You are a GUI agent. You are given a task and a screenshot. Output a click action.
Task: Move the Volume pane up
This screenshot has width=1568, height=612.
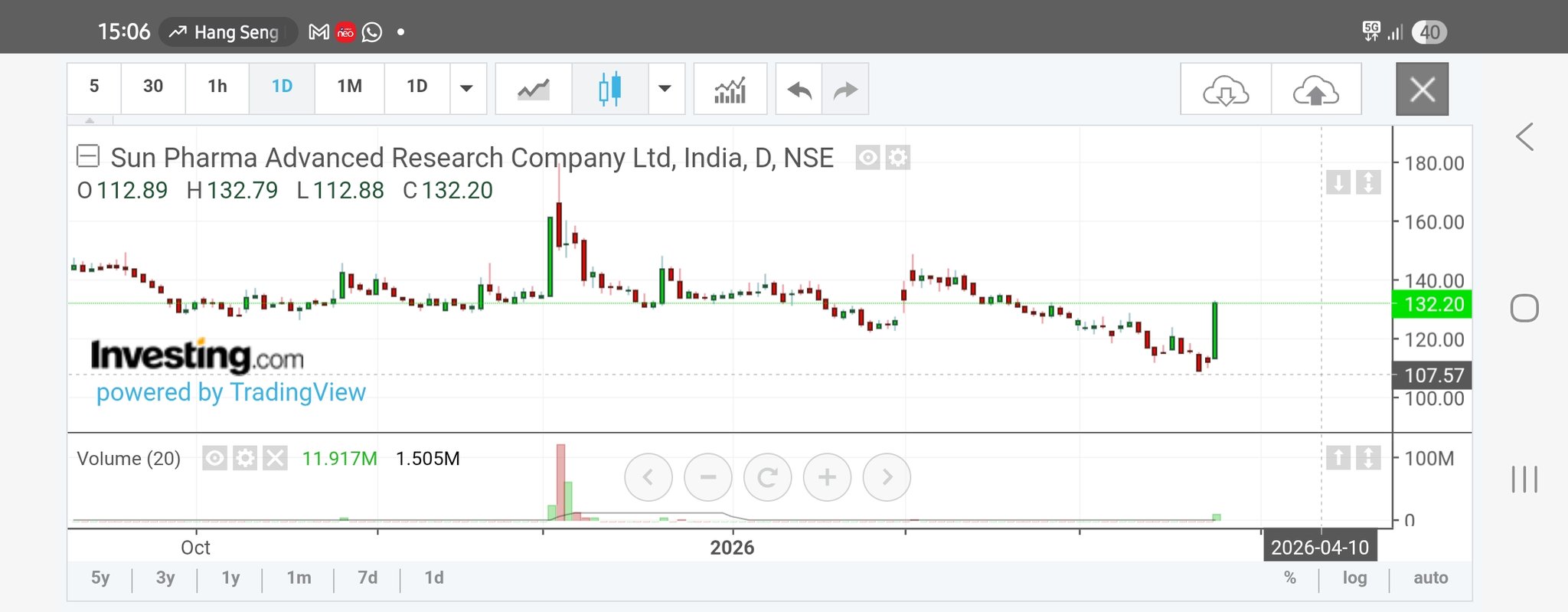tap(1338, 458)
